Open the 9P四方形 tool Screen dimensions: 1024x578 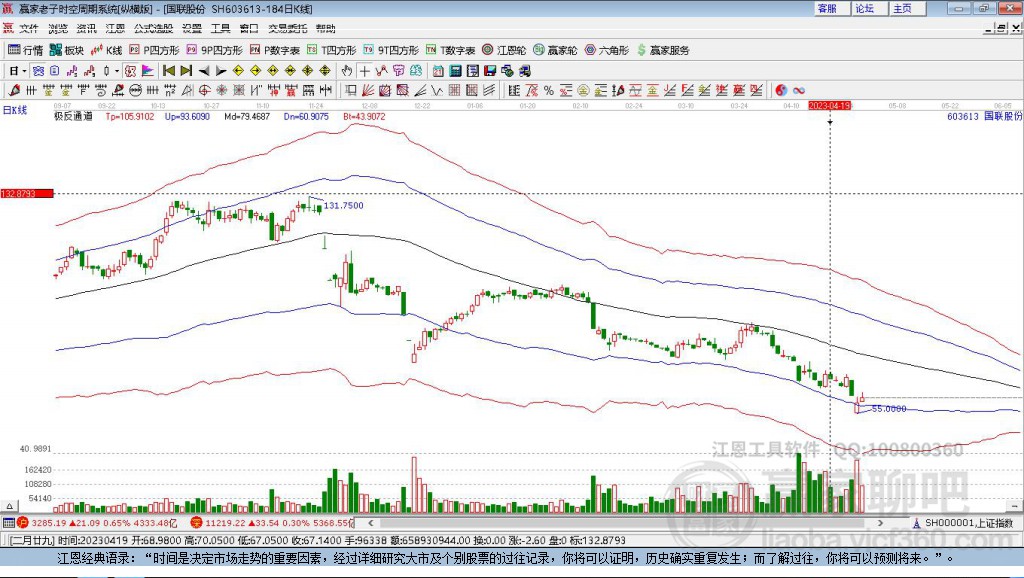[214, 50]
